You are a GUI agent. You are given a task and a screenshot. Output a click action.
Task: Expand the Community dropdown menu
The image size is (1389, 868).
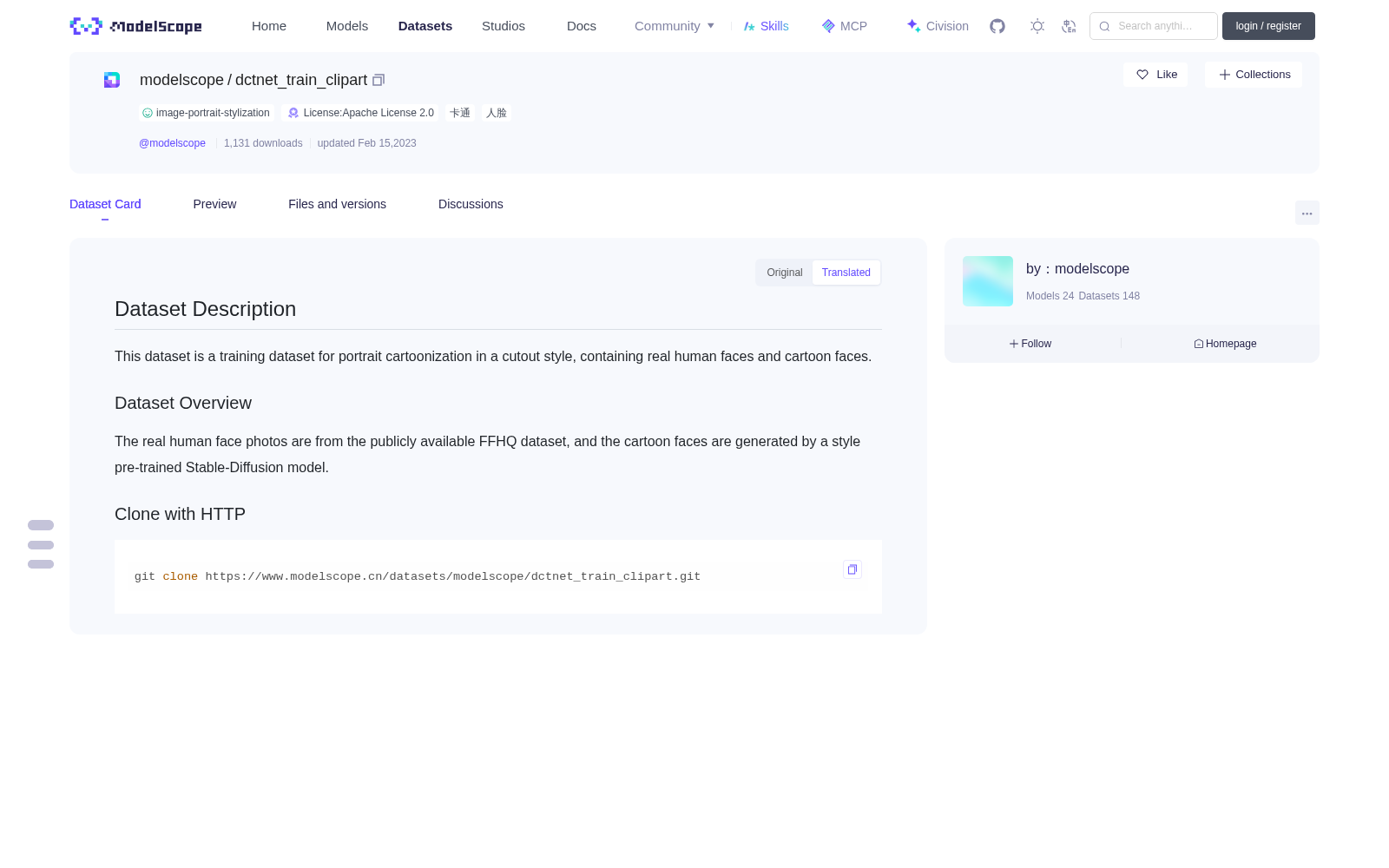coord(675,26)
